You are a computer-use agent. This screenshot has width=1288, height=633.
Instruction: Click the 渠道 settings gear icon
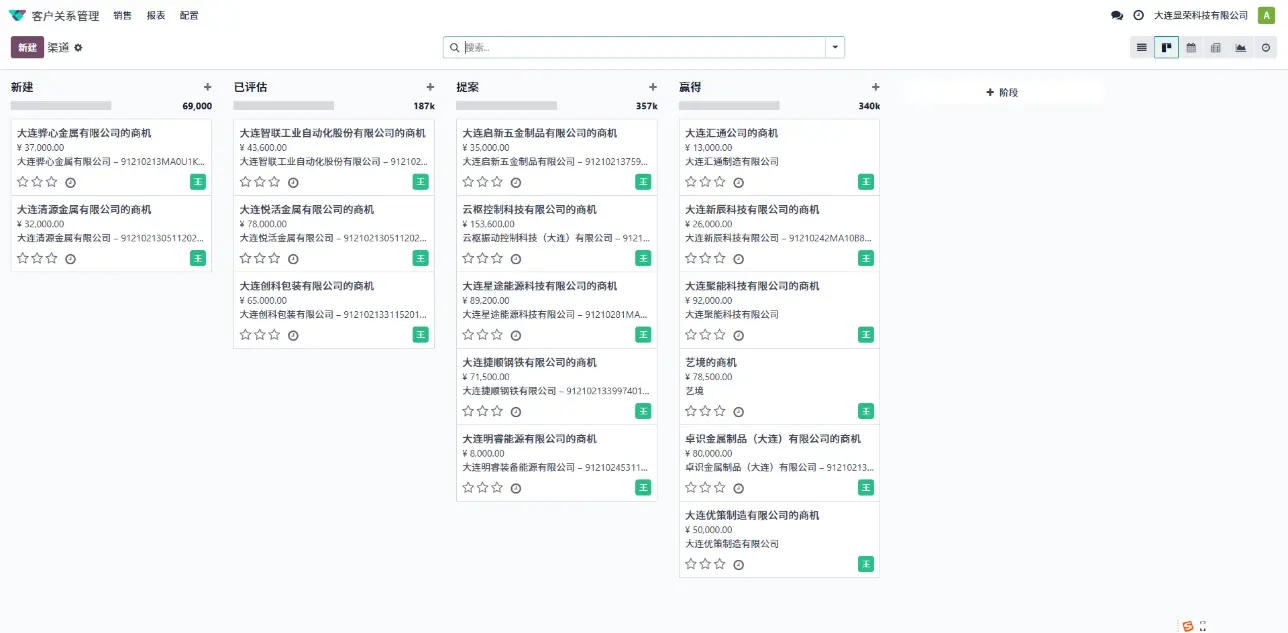79,48
